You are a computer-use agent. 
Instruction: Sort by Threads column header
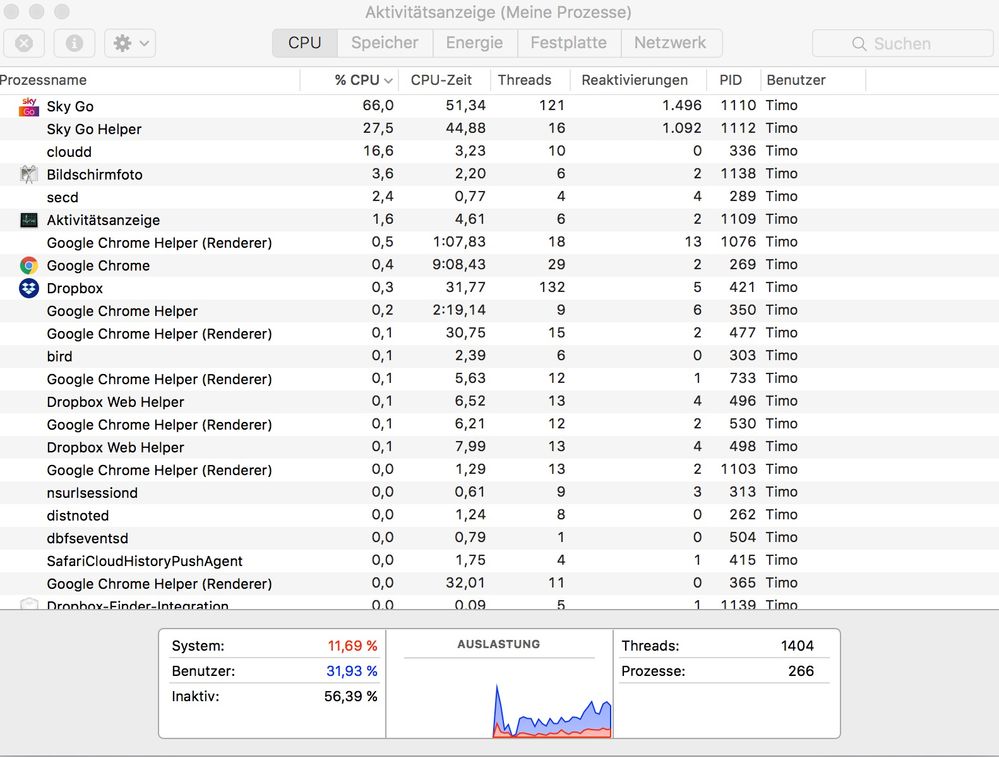click(528, 80)
